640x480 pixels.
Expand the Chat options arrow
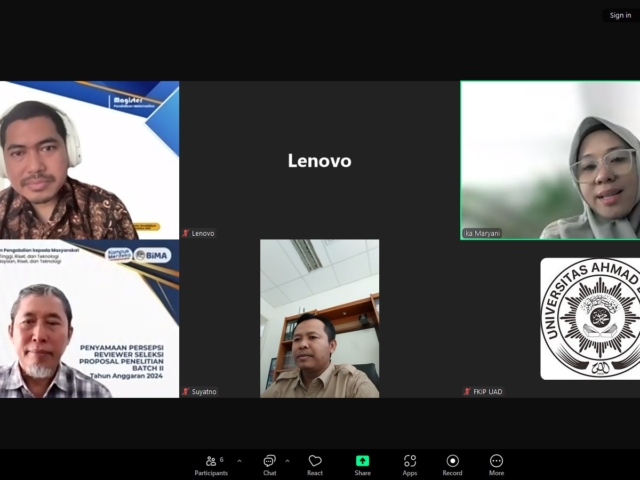coord(287,461)
